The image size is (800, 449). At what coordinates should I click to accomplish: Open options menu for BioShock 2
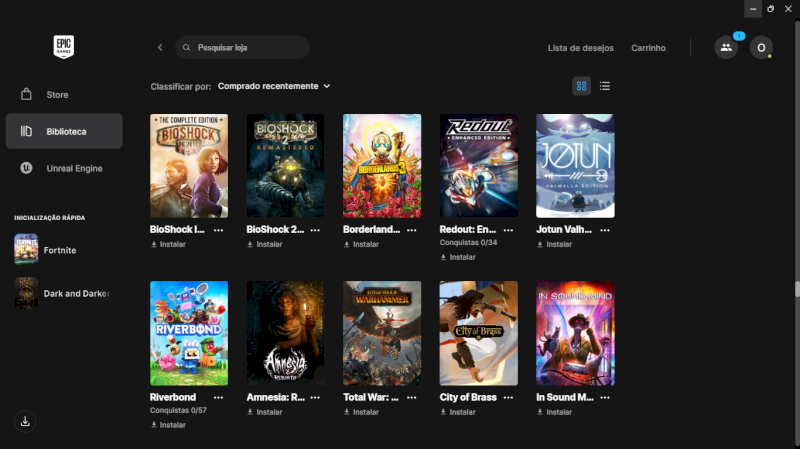tap(315, 230)
